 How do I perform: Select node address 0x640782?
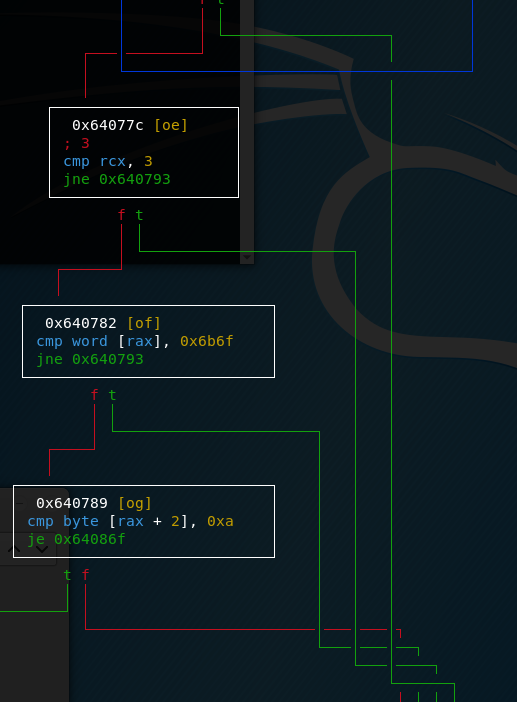coord(81,323)
